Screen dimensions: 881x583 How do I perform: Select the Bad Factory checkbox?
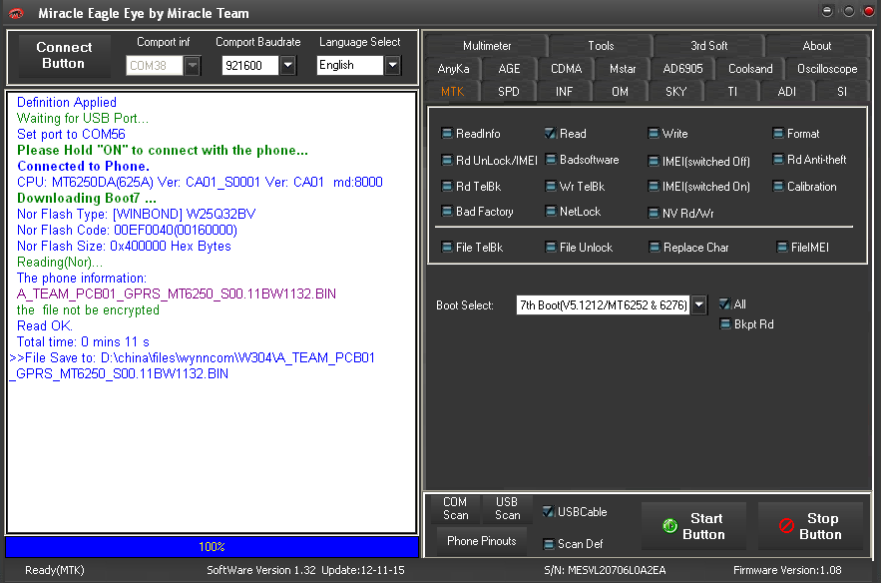pos(447,212)
